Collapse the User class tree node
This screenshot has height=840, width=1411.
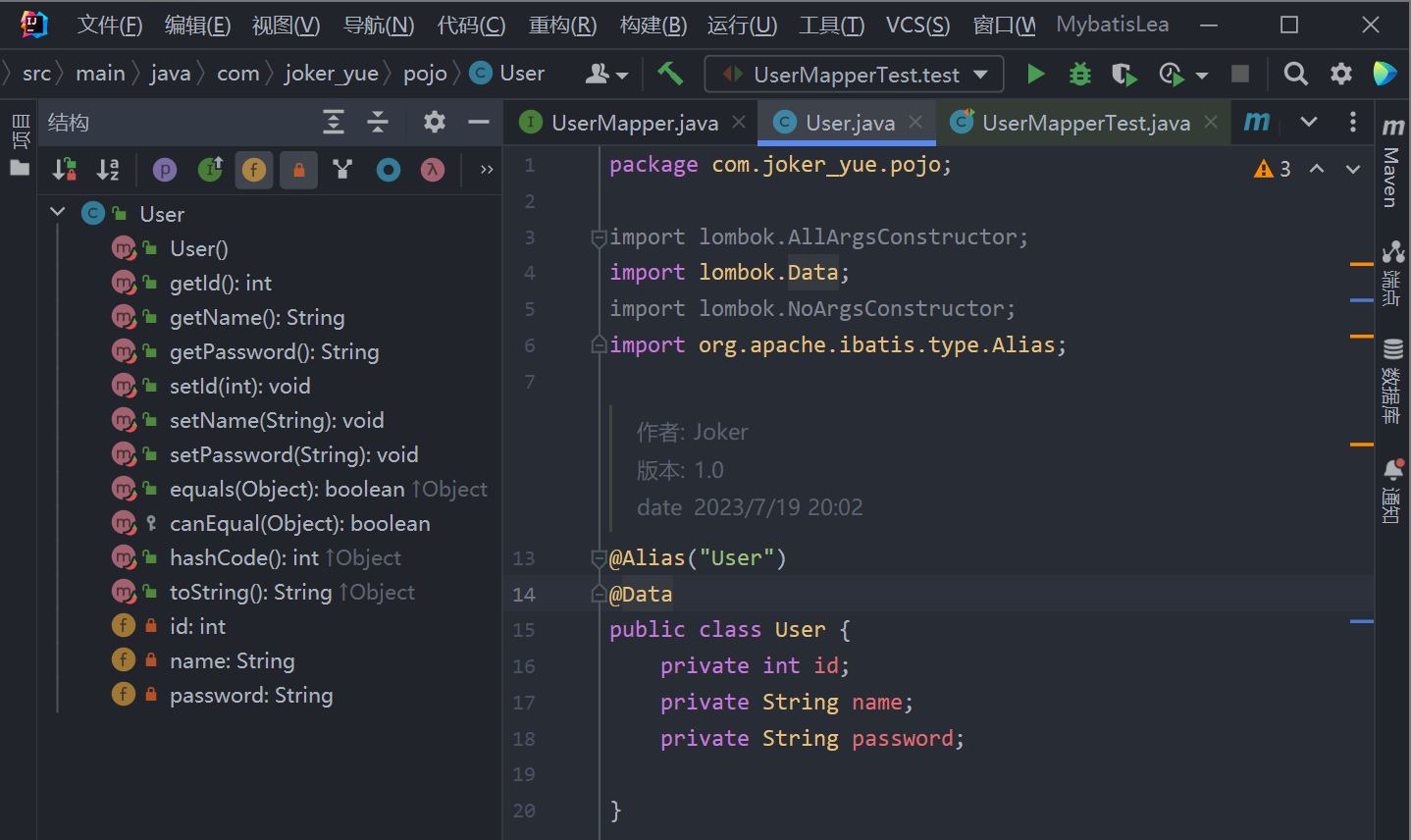(57, 213)
